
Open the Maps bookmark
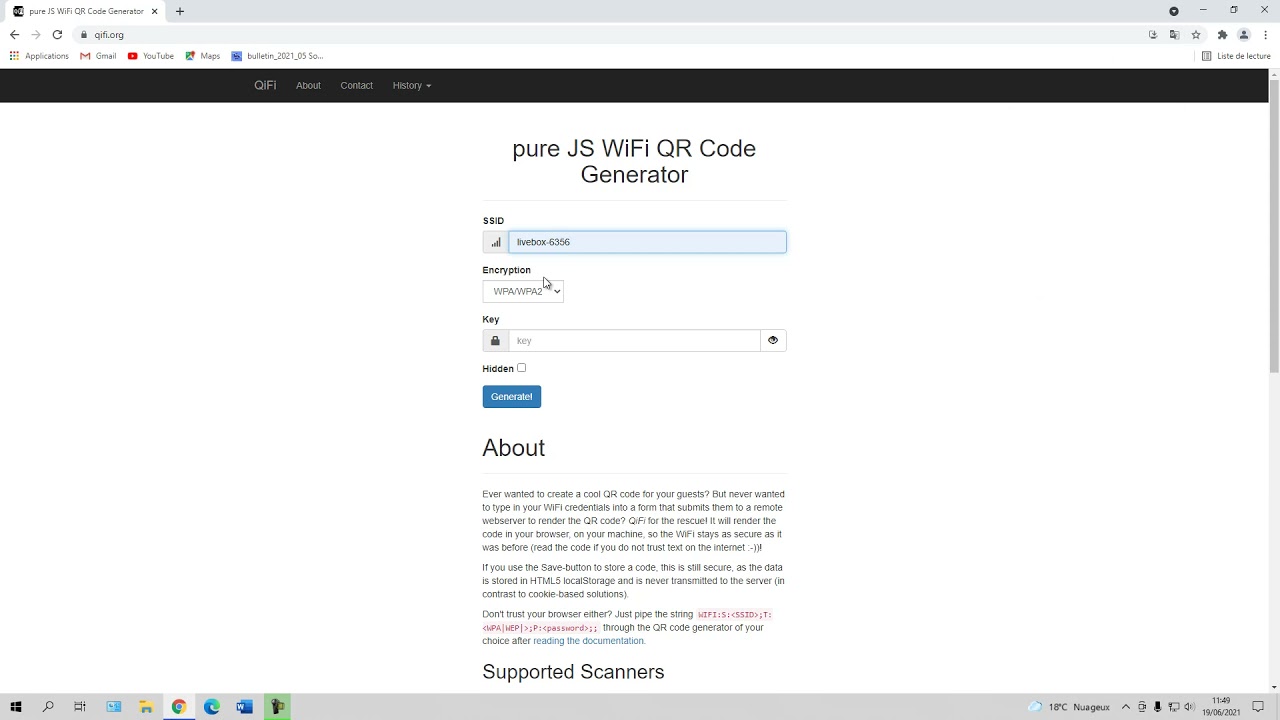203,56
